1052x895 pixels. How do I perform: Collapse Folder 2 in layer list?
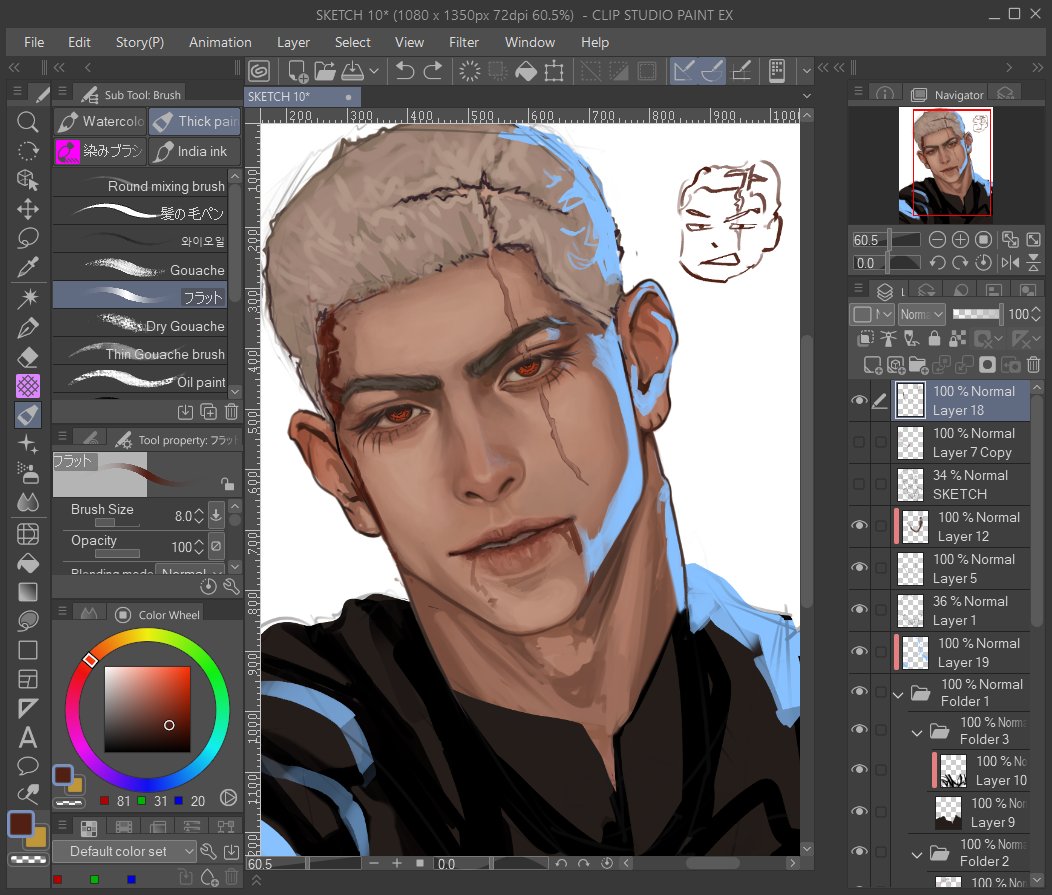(x=917, y=855)
